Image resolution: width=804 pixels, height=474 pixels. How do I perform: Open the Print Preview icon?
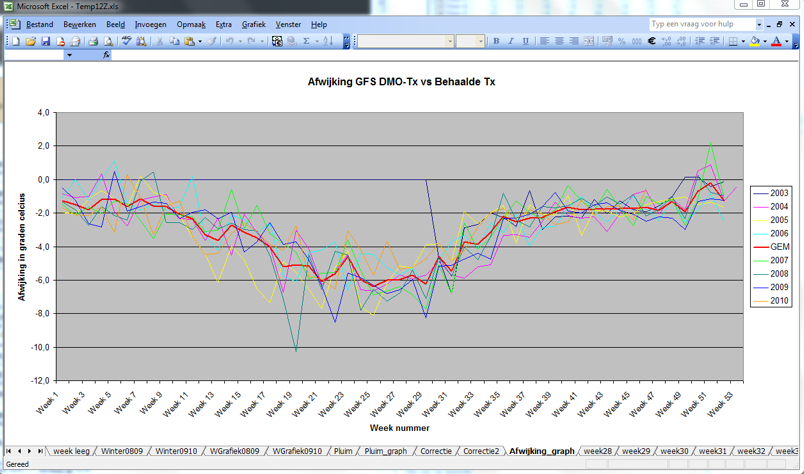[108, 42]
